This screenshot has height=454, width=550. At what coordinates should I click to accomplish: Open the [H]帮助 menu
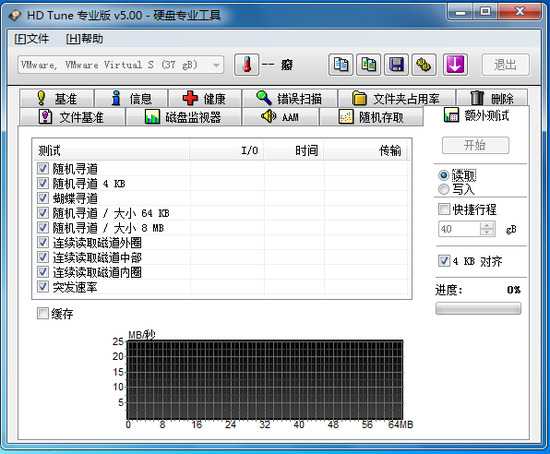coord(85,39)
